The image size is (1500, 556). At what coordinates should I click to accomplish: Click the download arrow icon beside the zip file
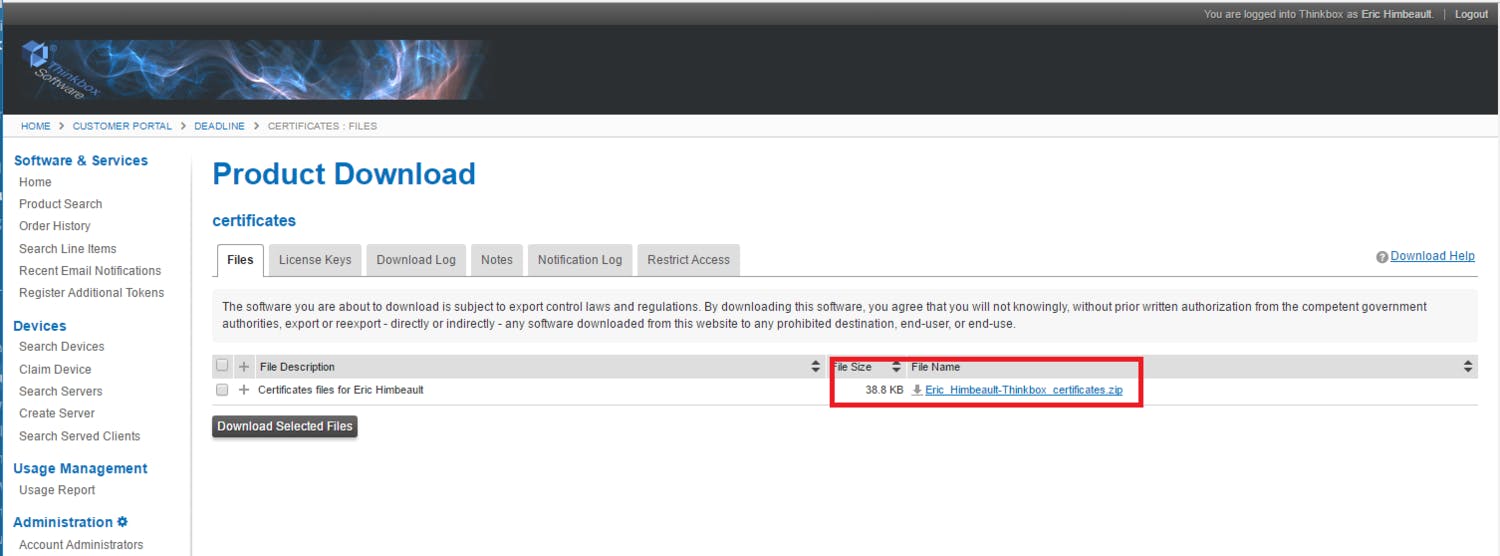(x=917, y=390)
